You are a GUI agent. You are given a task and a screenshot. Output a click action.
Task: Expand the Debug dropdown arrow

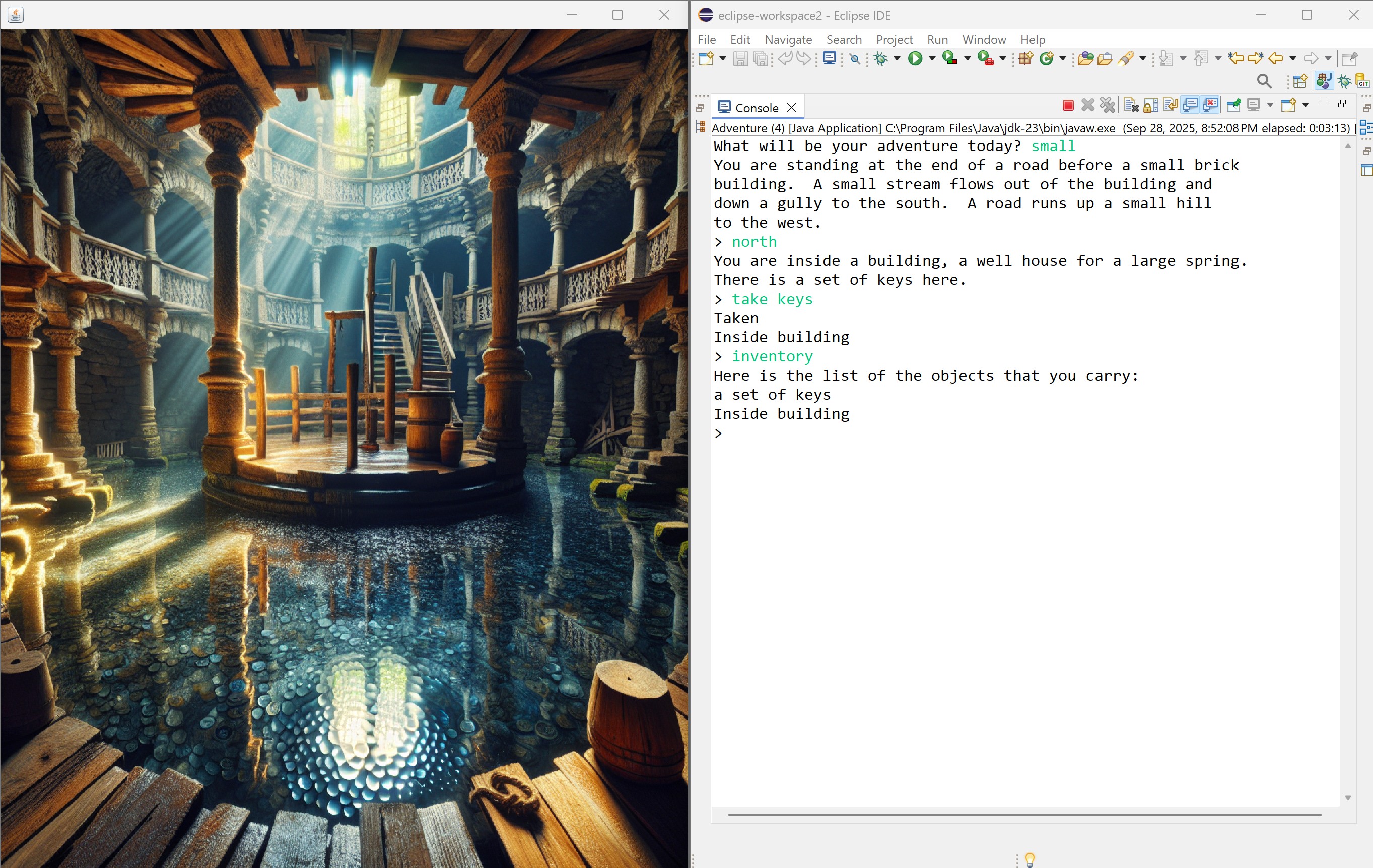897,59
